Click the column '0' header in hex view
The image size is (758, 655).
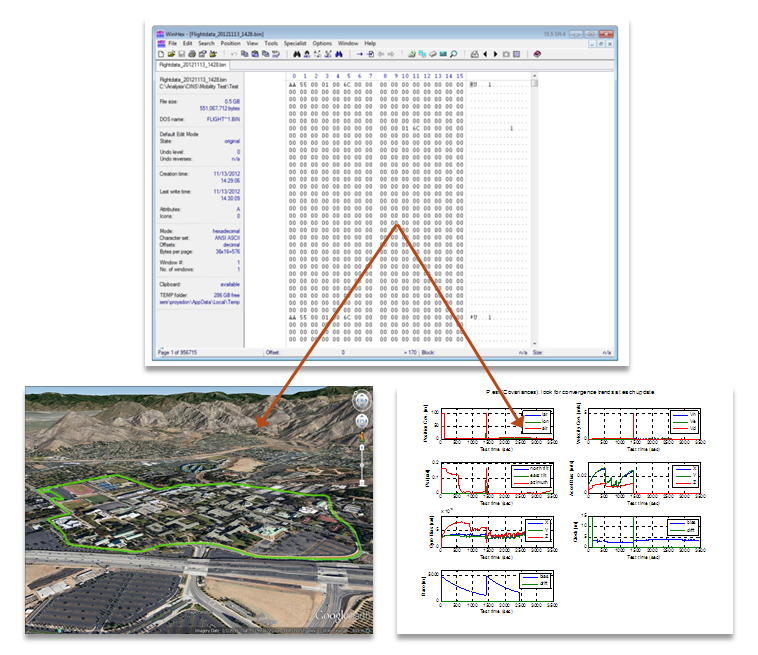point(294,76)
